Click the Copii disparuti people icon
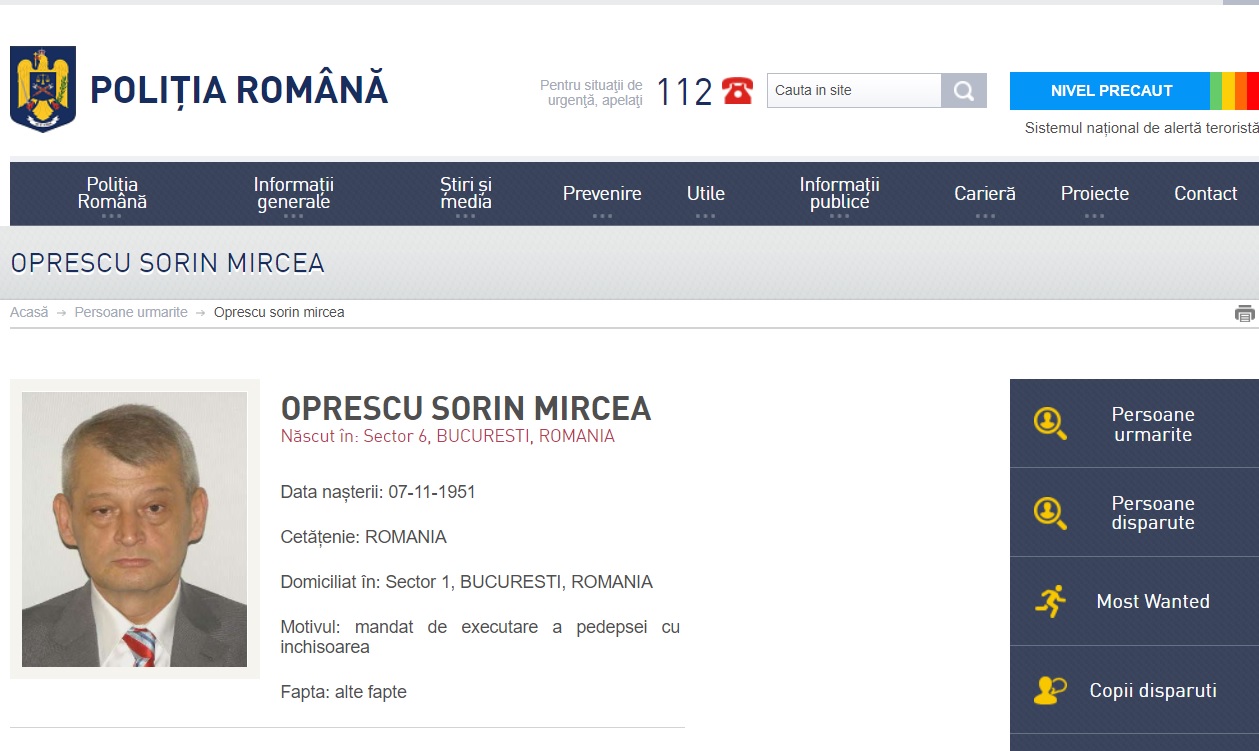The image size is (1259, 751). [1048, 690]
